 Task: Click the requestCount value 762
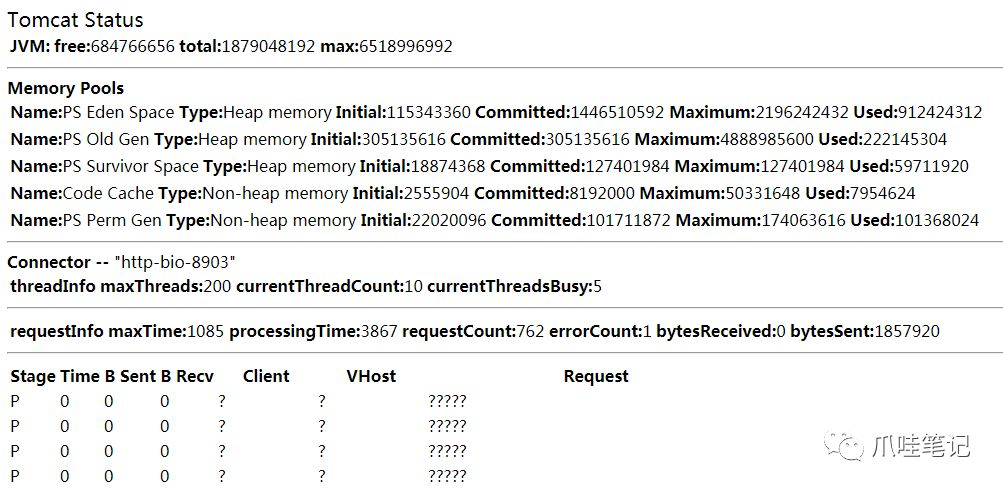tap(530, 331)
